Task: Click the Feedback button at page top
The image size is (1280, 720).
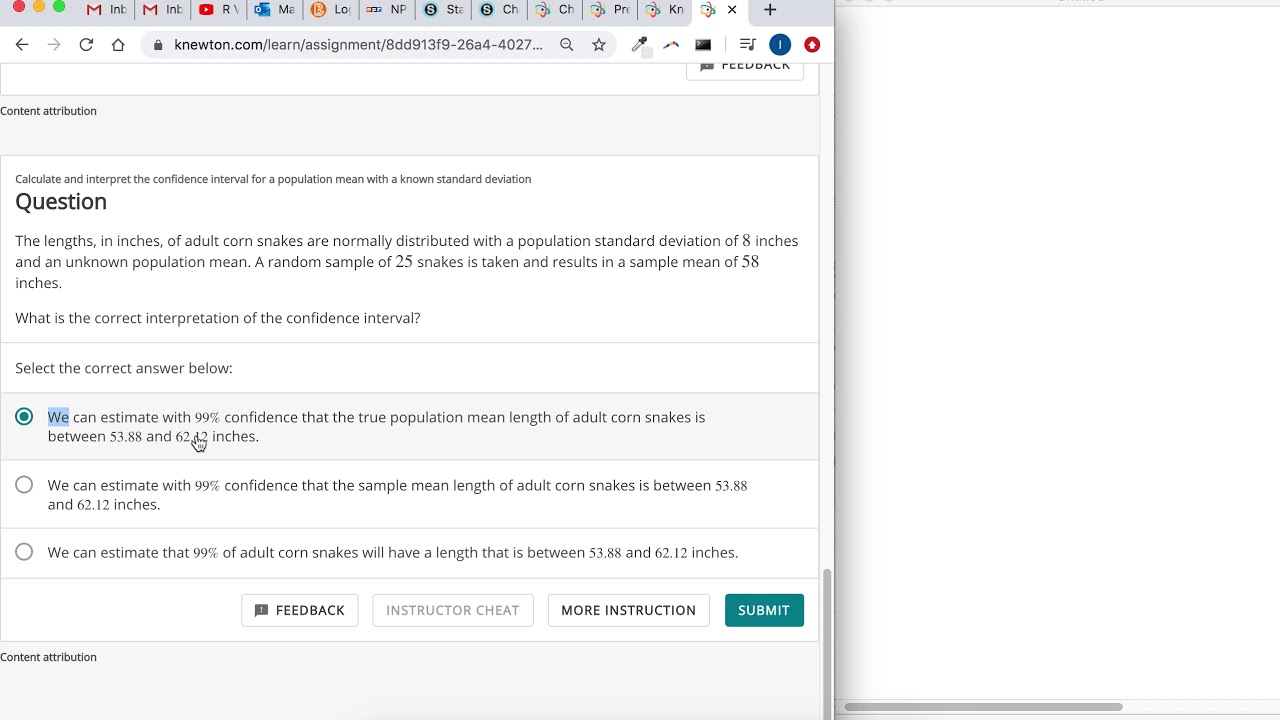Action: tap(745, 68)
